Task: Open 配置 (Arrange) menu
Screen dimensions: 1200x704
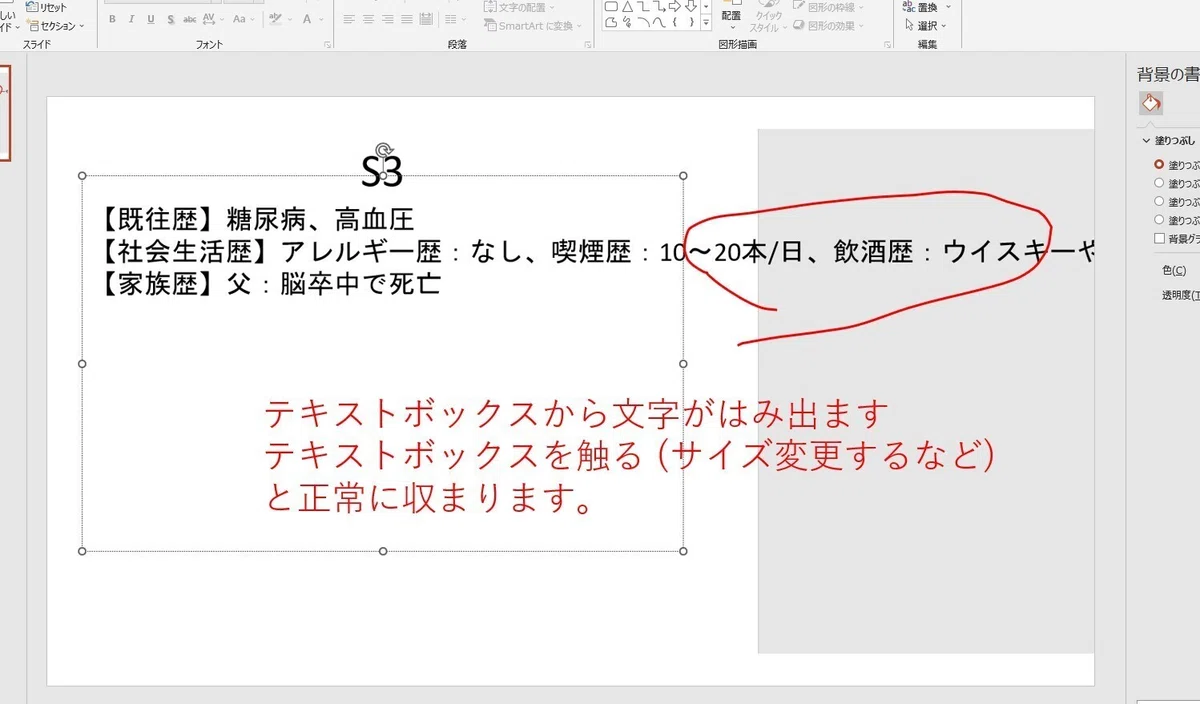Action: click(731, 17)
